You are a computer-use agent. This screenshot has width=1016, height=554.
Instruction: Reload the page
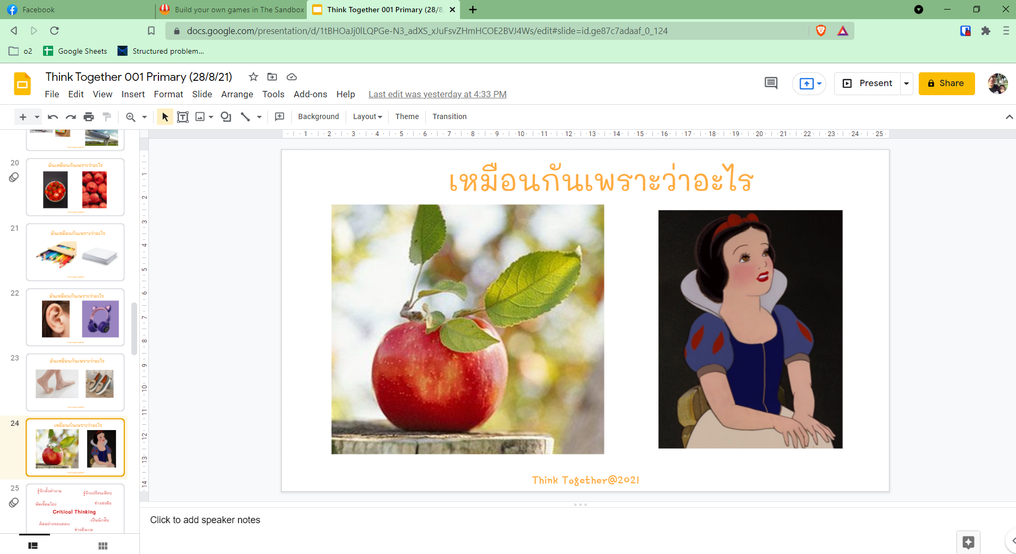coord(54,30)
